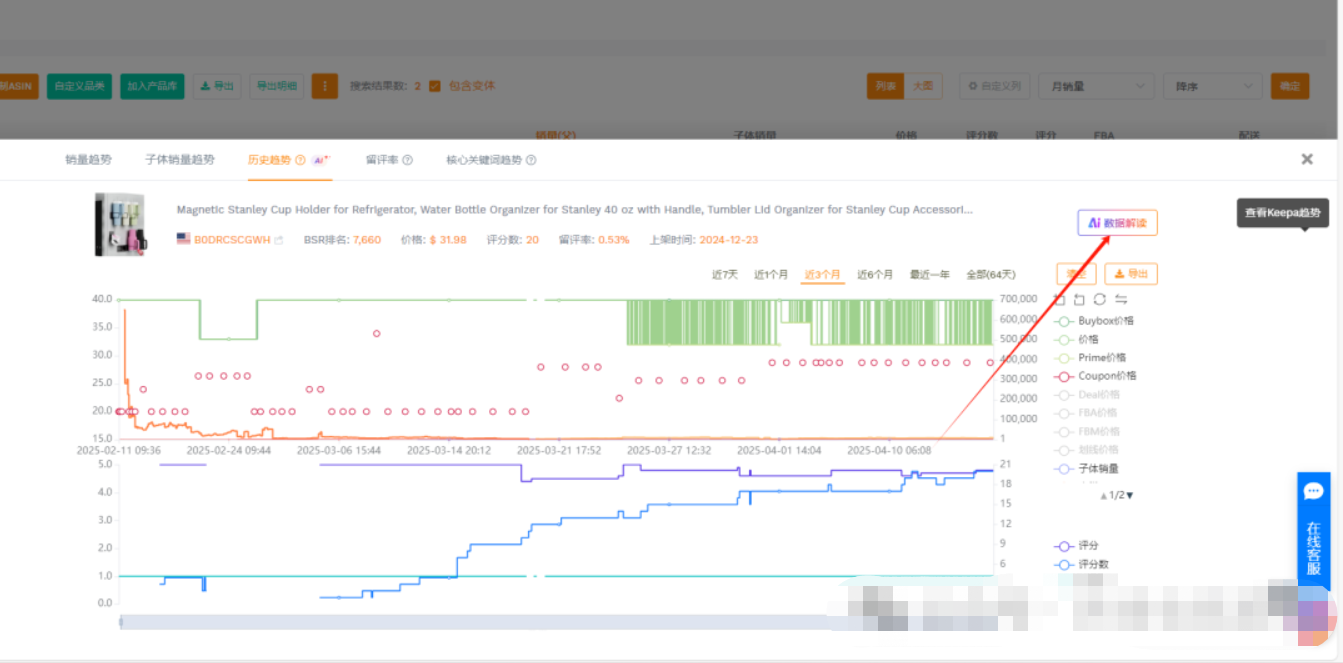This screenshot has height=663, width=1343.
Task: Click the US flag icon
Action: click(x=183, y=239)
